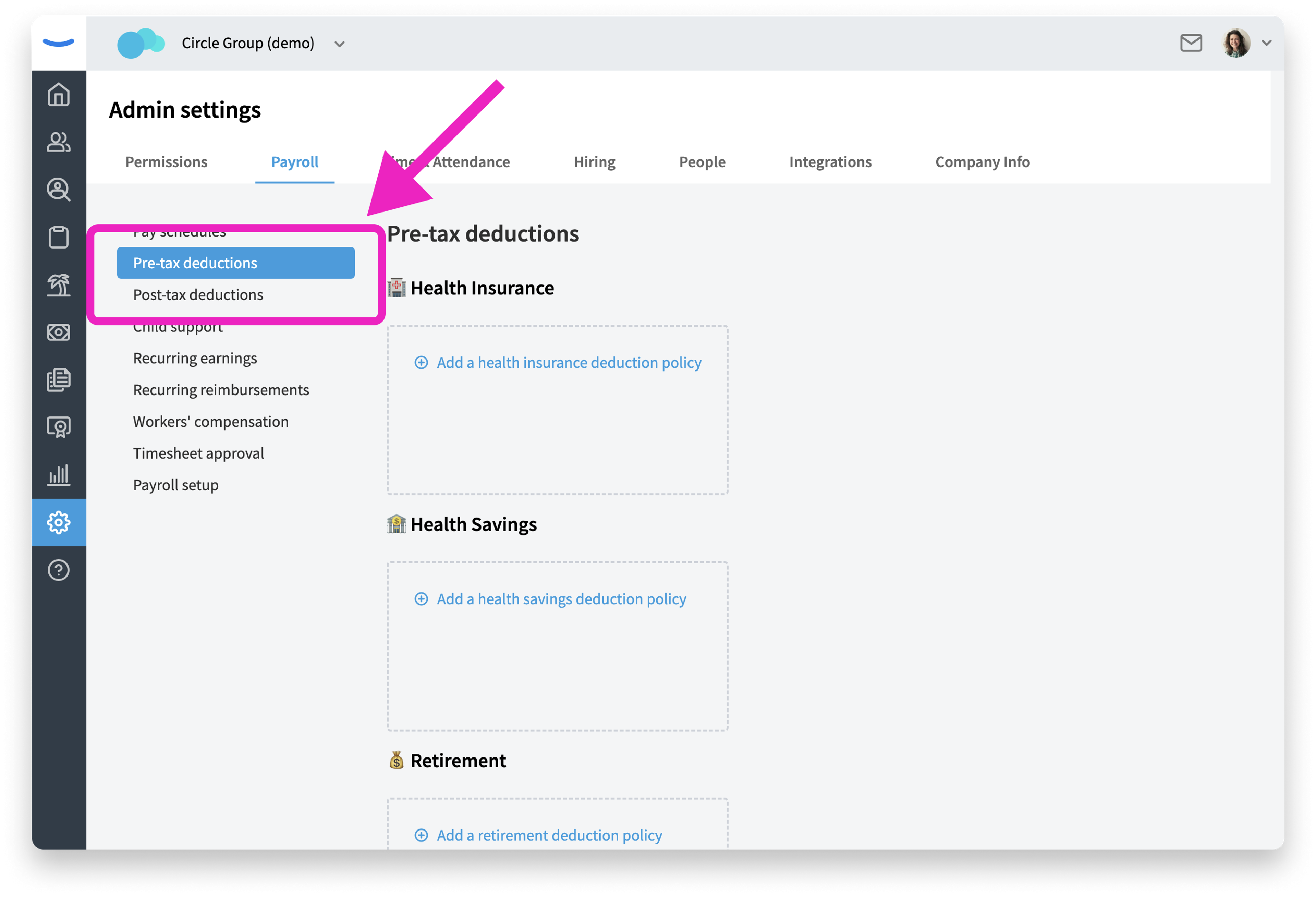Open the Home icon in sidebar
This screenshot has height=897, width=1316.
click(58, 95)
